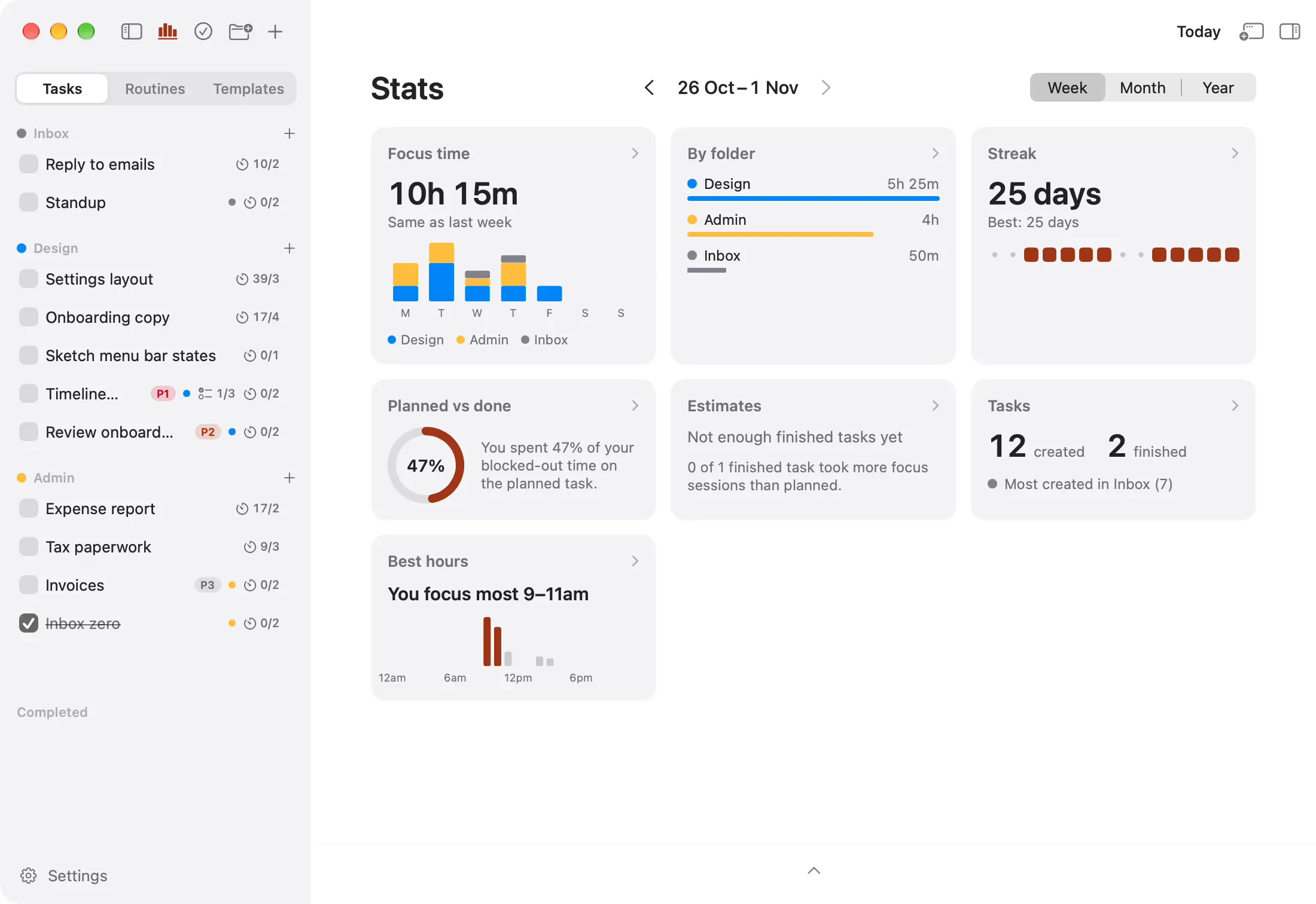Screen dimensions: 1316x904
Task: Mark Onboarding copy as complete
Action: click(x=29, y=317)
